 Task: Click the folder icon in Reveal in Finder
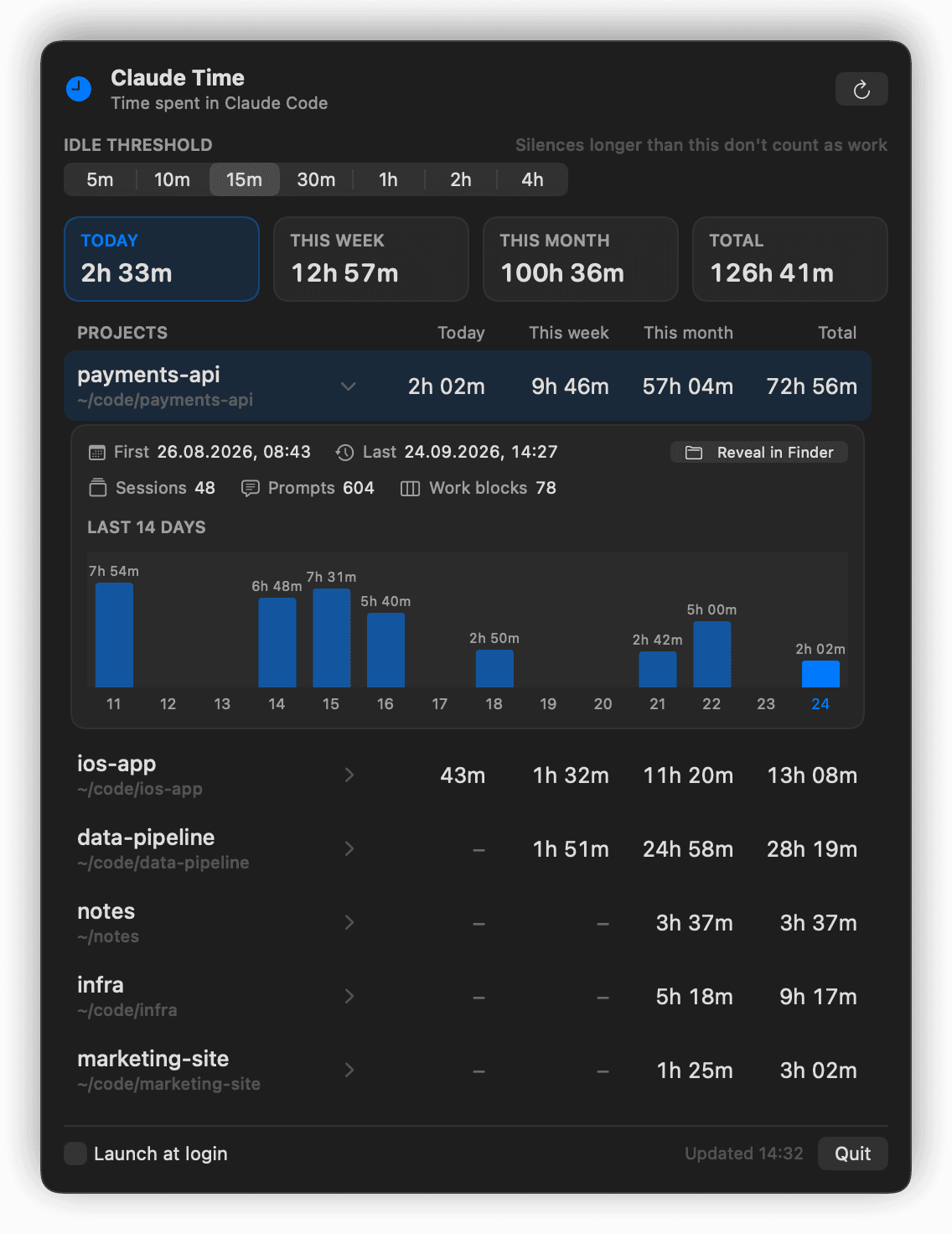(x=694, y=453)
